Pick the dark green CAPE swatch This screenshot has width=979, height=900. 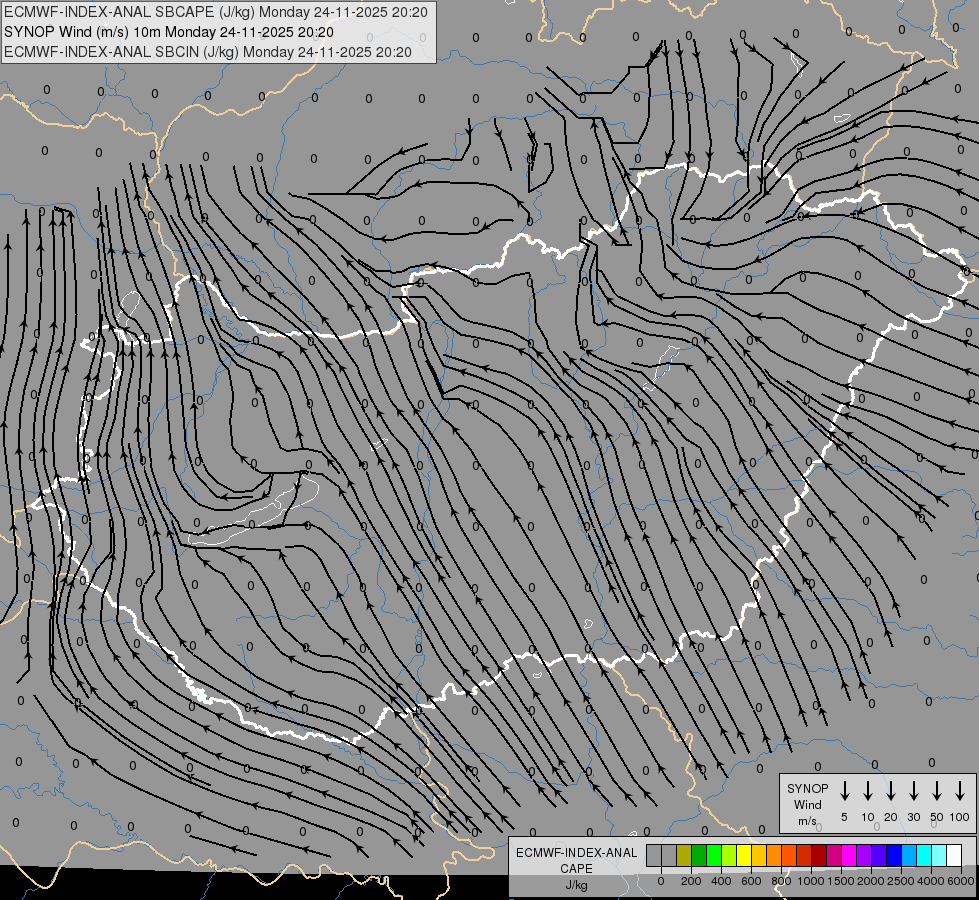[x=699, y=855]
